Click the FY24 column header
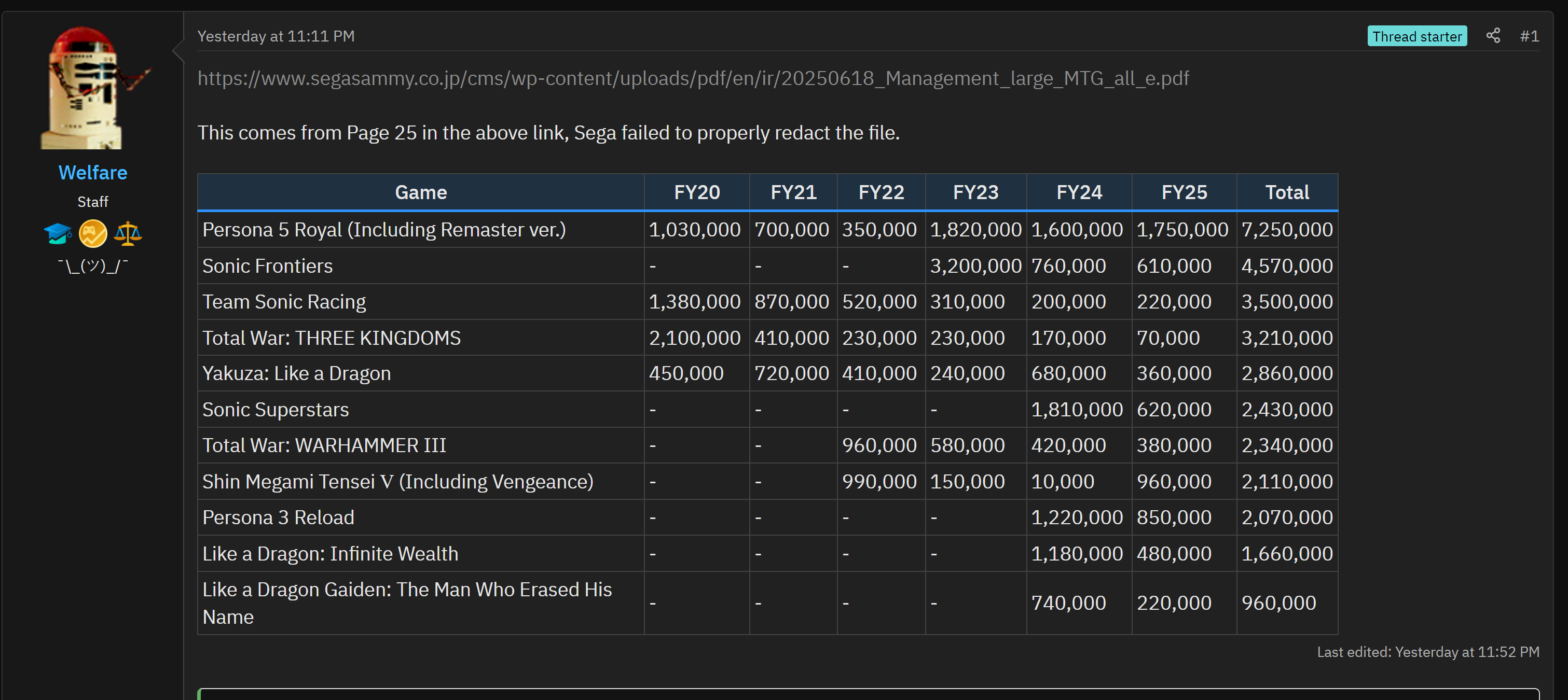 point(1079,192)
